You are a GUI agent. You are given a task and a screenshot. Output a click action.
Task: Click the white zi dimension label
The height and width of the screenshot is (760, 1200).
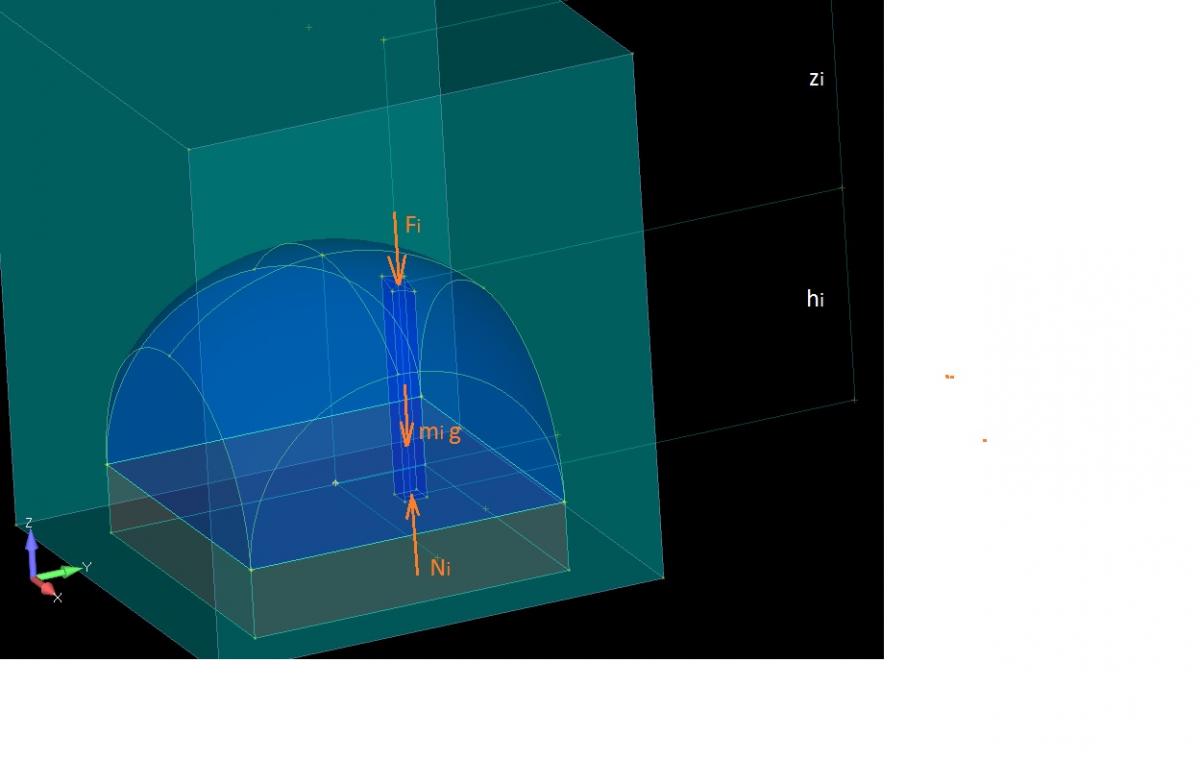click(816, 79)
